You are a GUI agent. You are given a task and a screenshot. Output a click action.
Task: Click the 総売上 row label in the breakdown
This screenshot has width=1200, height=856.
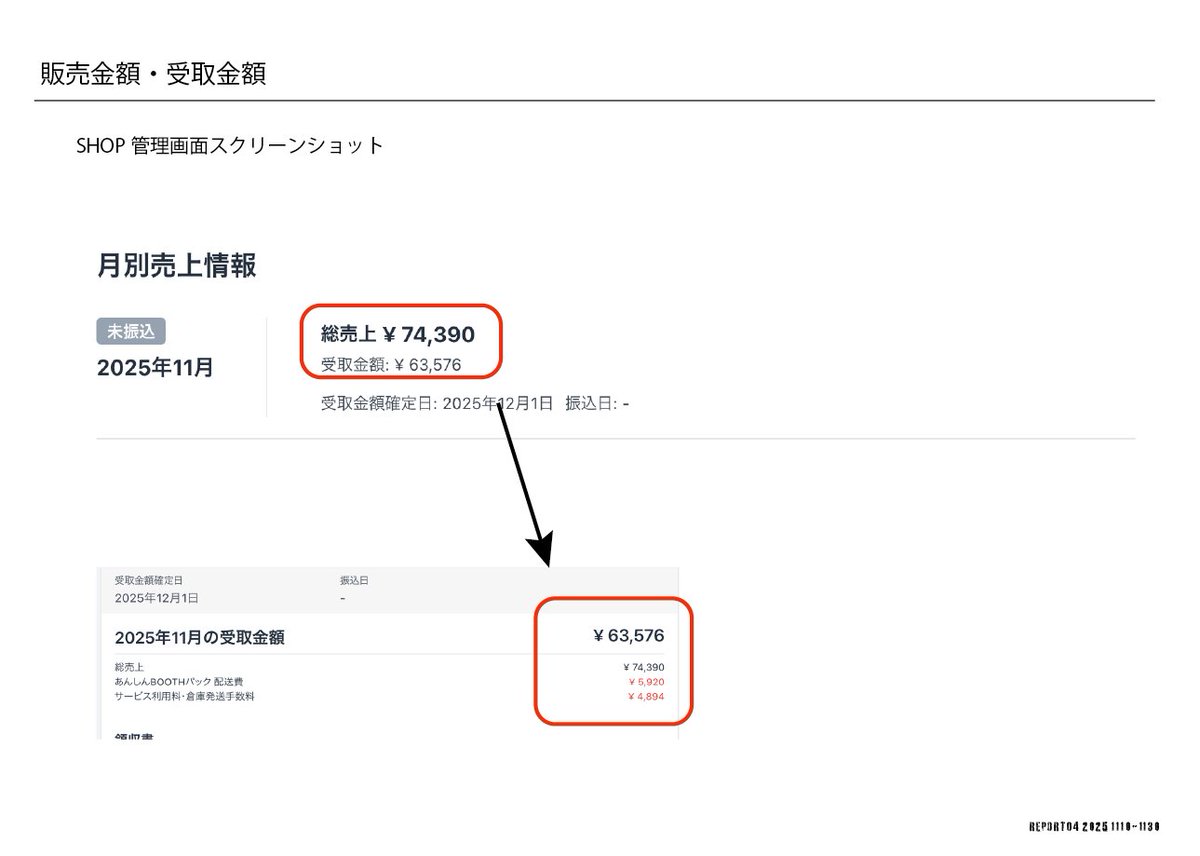click(x=130, y=667)
